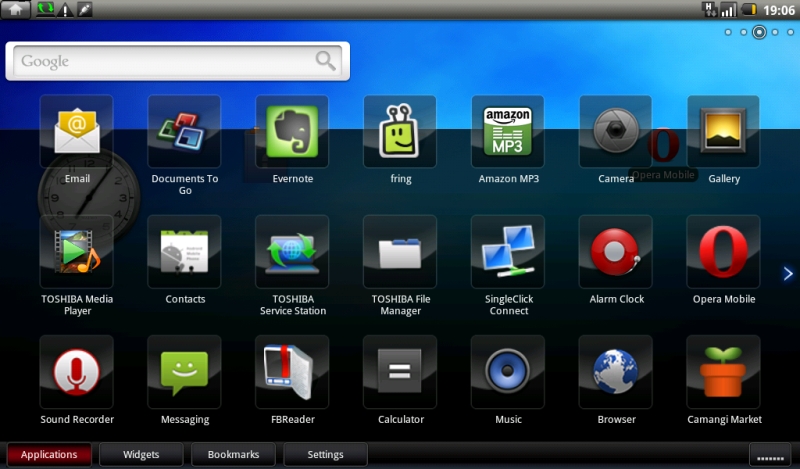Open the Contacts app
This screenshot has width=800, height=469.
click(184, 252)
